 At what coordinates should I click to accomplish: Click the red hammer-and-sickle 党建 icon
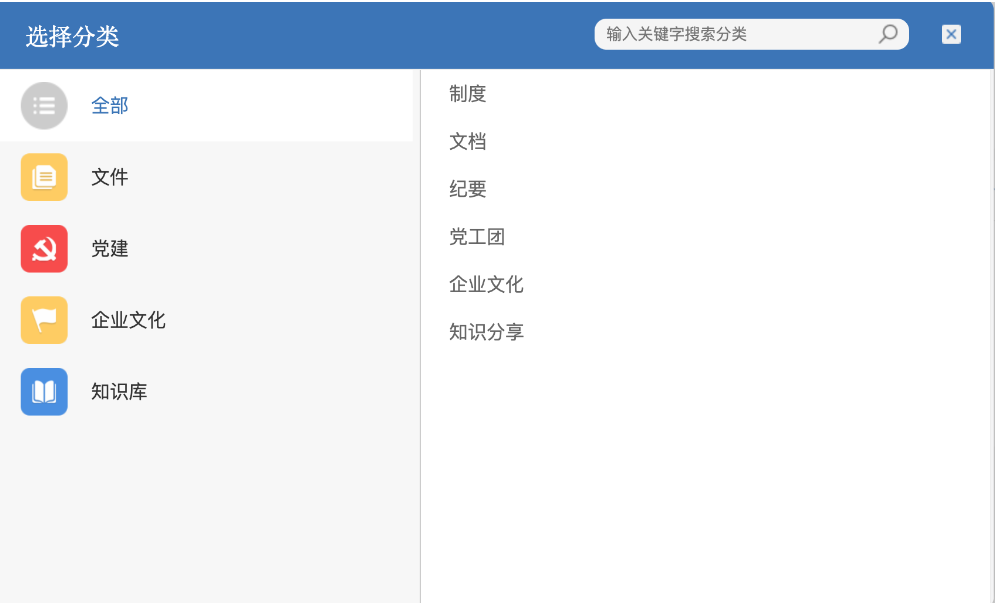click(x=44, y=249)
